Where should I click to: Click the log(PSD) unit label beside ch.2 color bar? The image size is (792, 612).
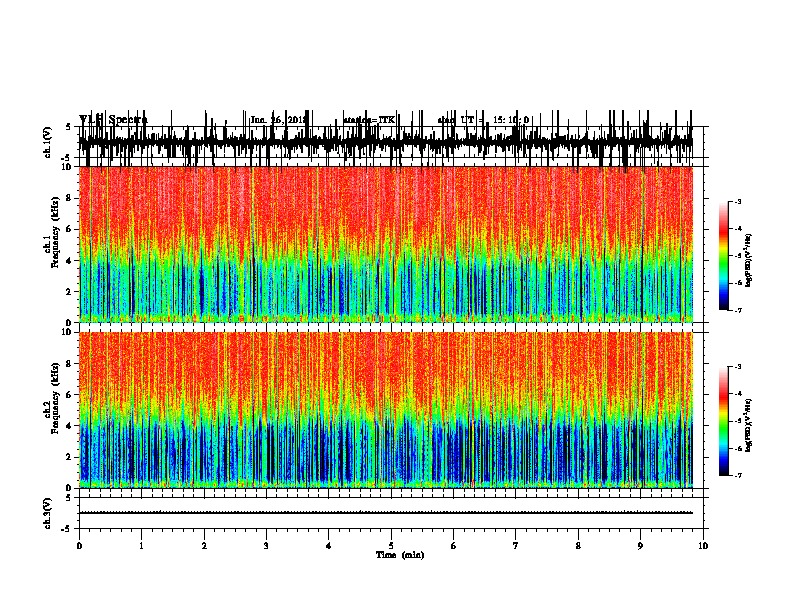tap(748, 425)
